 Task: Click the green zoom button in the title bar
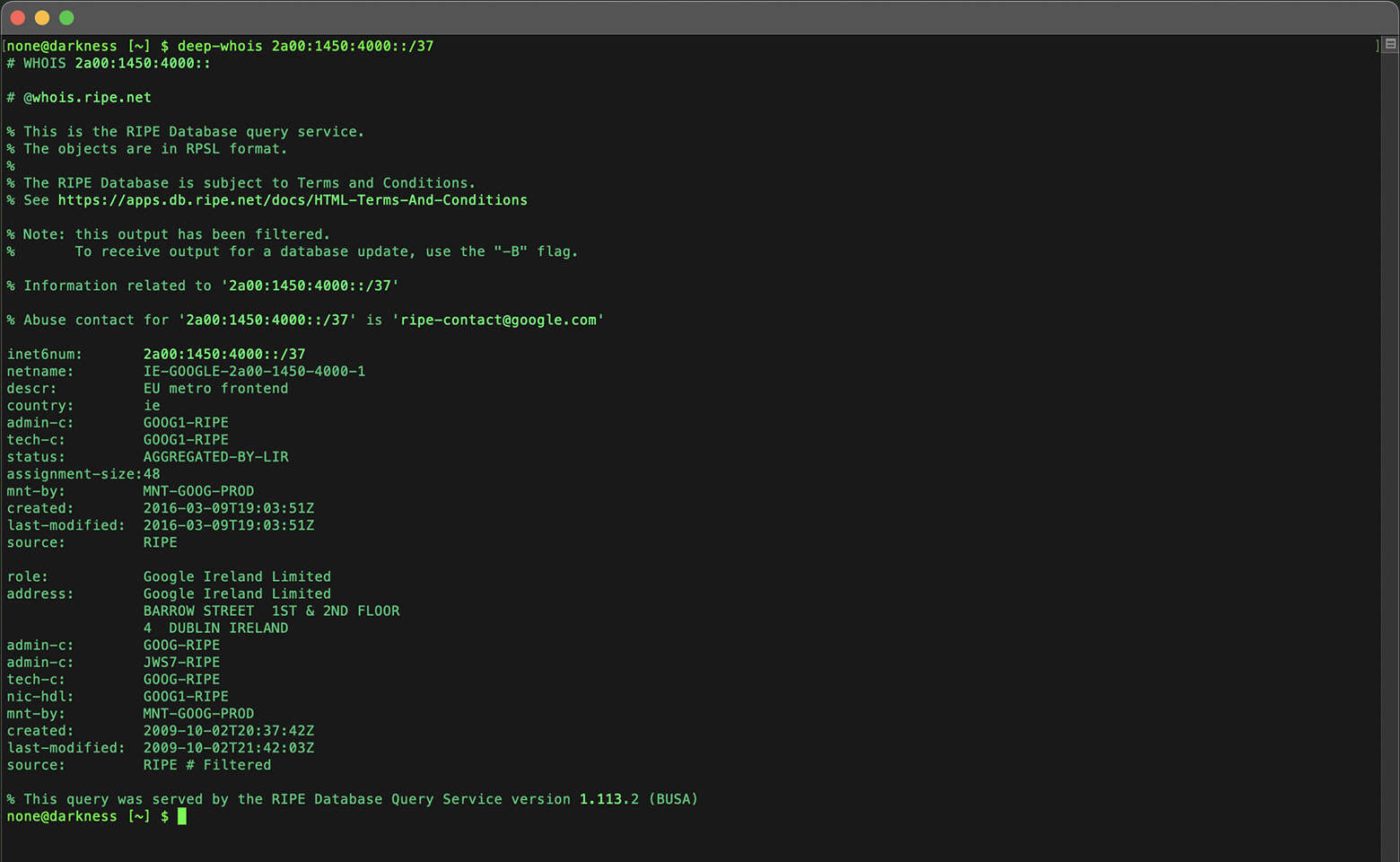point(66,16)
